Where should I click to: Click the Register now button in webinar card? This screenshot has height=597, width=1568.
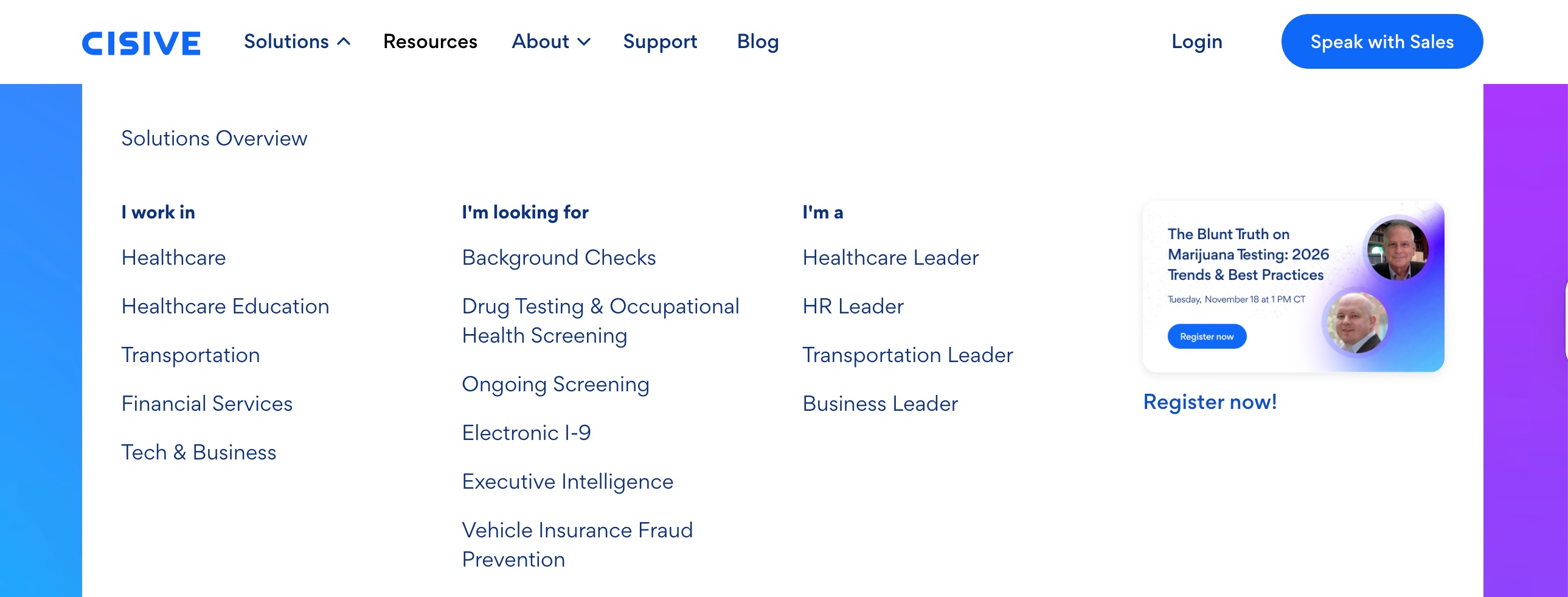coord(1207,337)
